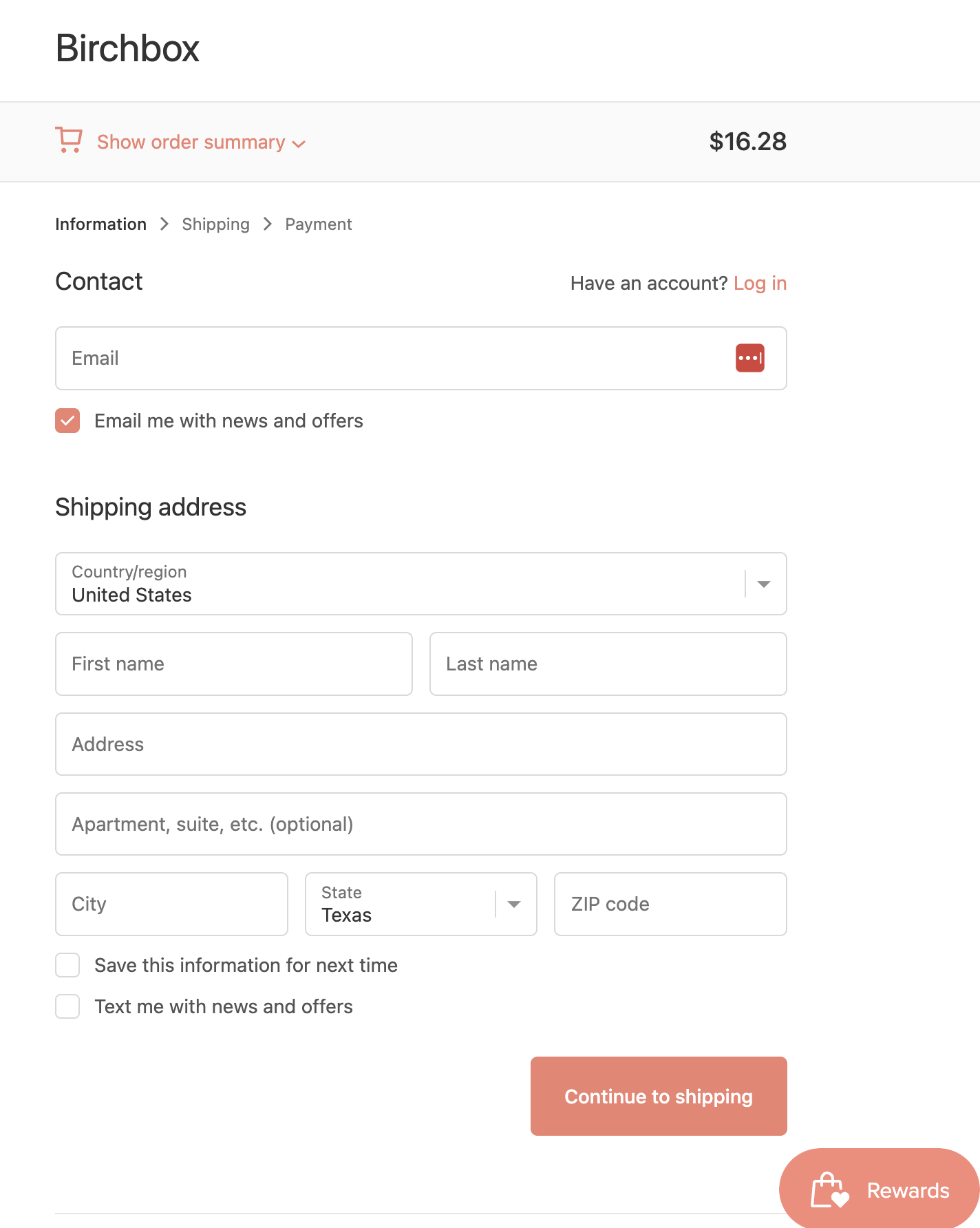This screenshot has height=1228, width=980.
Task: Open the Country/region dropdown
Action: pos(421,584)
